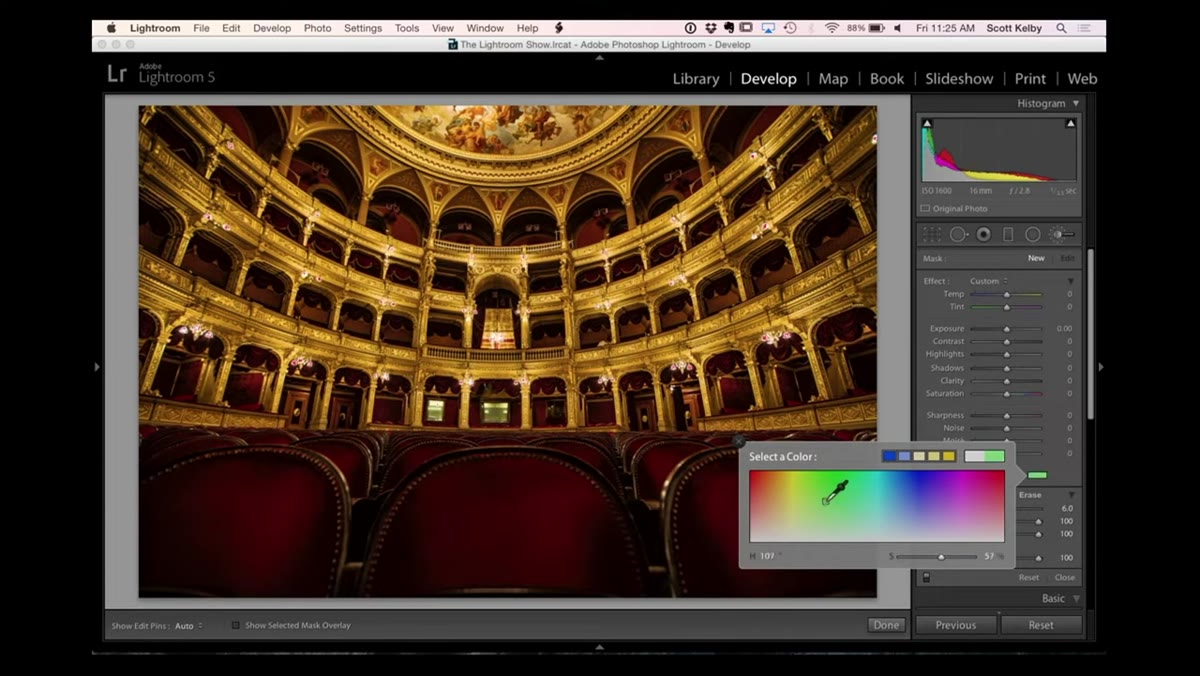The height and width of the screenshot is (676, 1200).
Task: Hide the right panel group
Action: click(1101, 367)
